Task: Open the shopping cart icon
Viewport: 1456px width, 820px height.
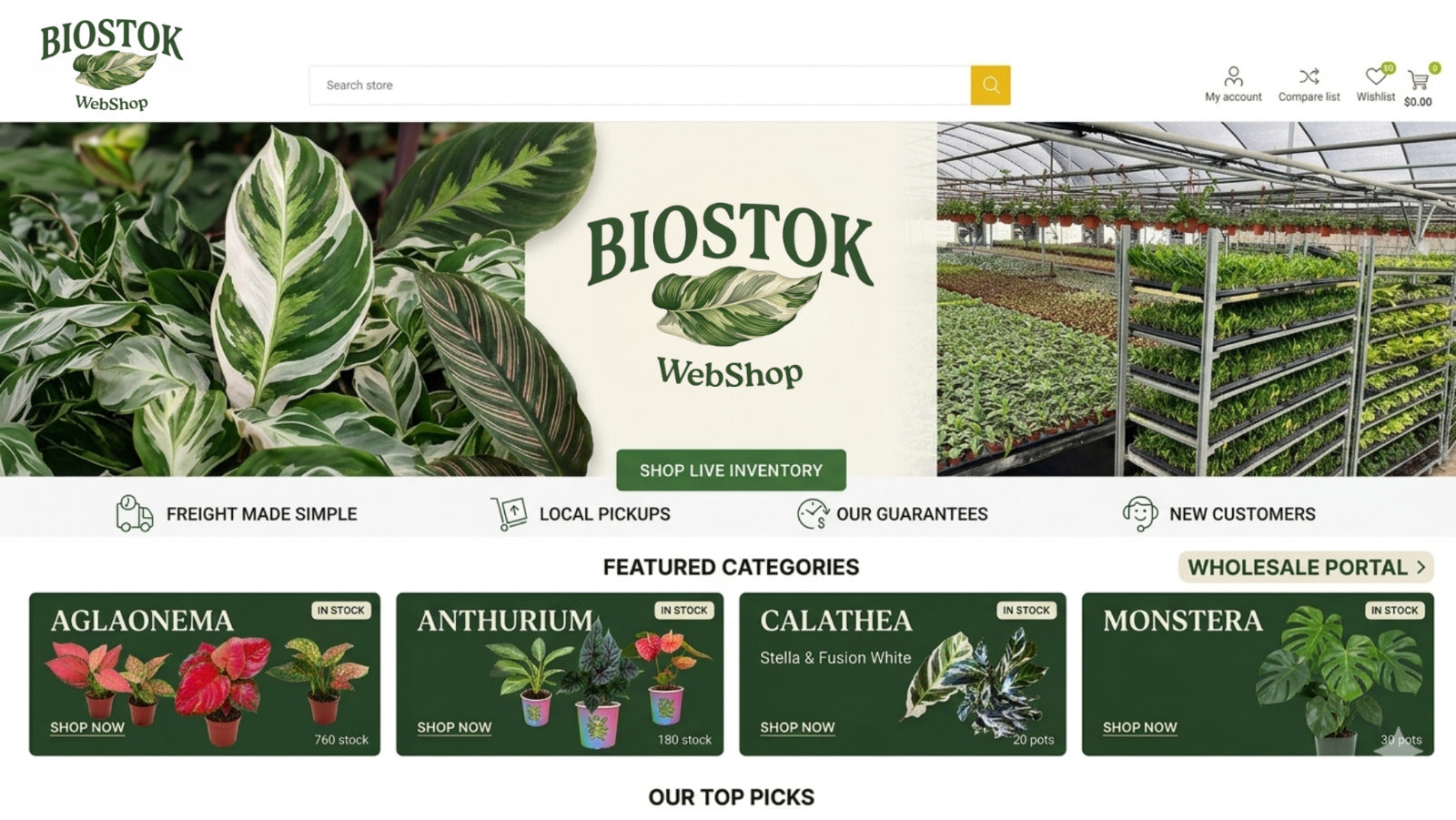Action: [x=1418, y=80]
